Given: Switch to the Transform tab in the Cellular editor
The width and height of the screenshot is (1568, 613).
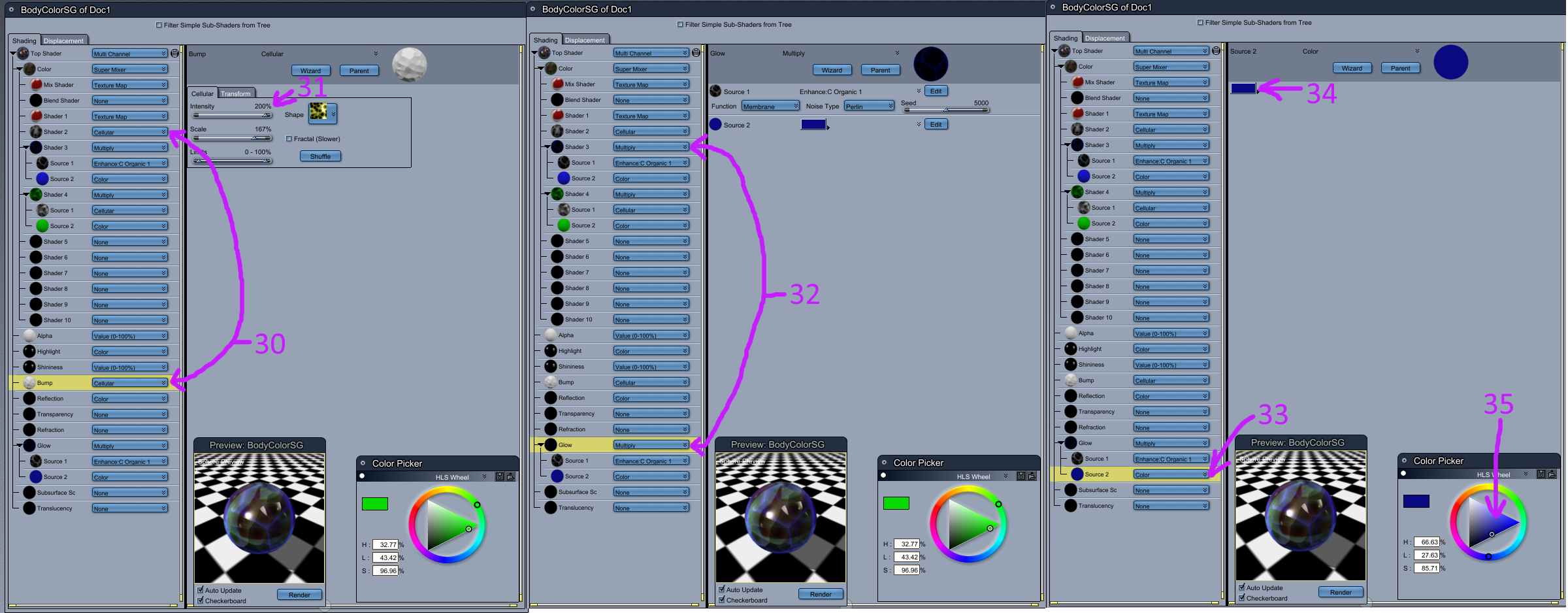Looking at the screenshot, I should (x=235, y=93).
